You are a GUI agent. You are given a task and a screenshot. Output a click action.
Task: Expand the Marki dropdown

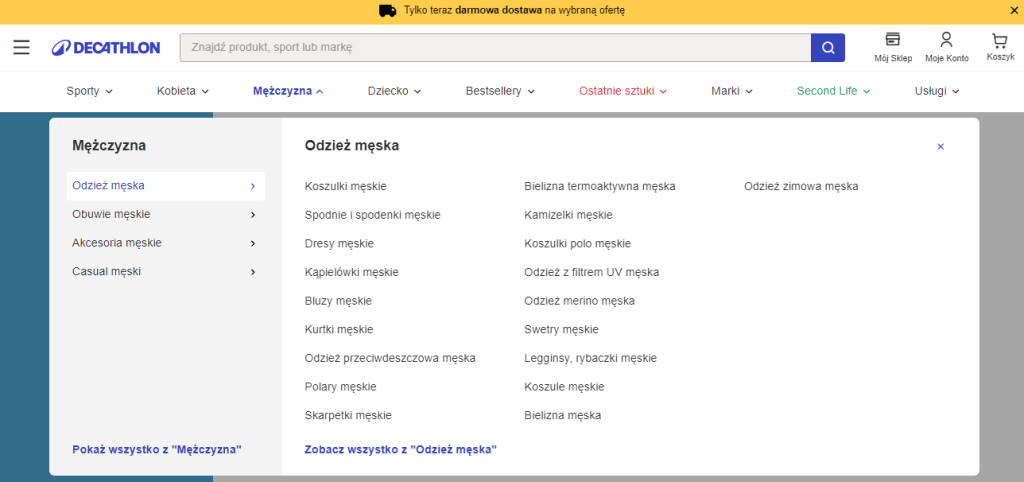pyautogui.click(x=731, y=91)
